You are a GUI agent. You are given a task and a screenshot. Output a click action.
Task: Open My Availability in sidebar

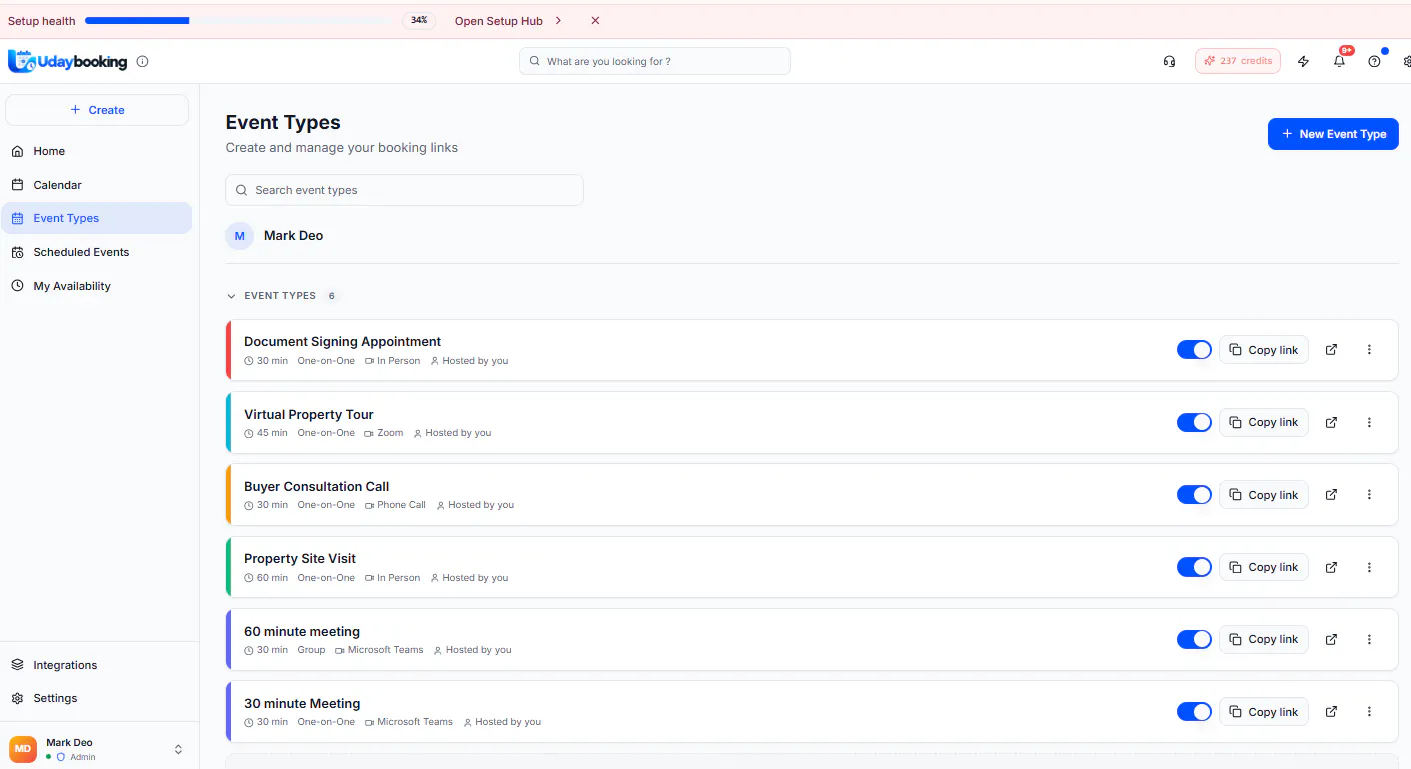[x=96, y=286]
